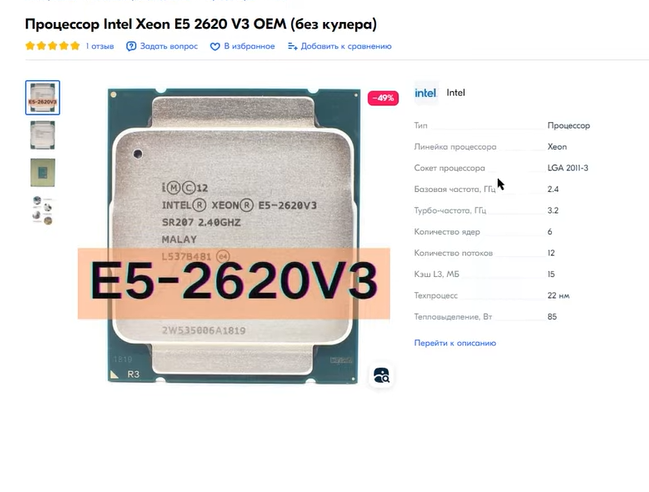Select the second processor thumbnail
The height and width of the screenshot is (492, 649).
[43, 135]
